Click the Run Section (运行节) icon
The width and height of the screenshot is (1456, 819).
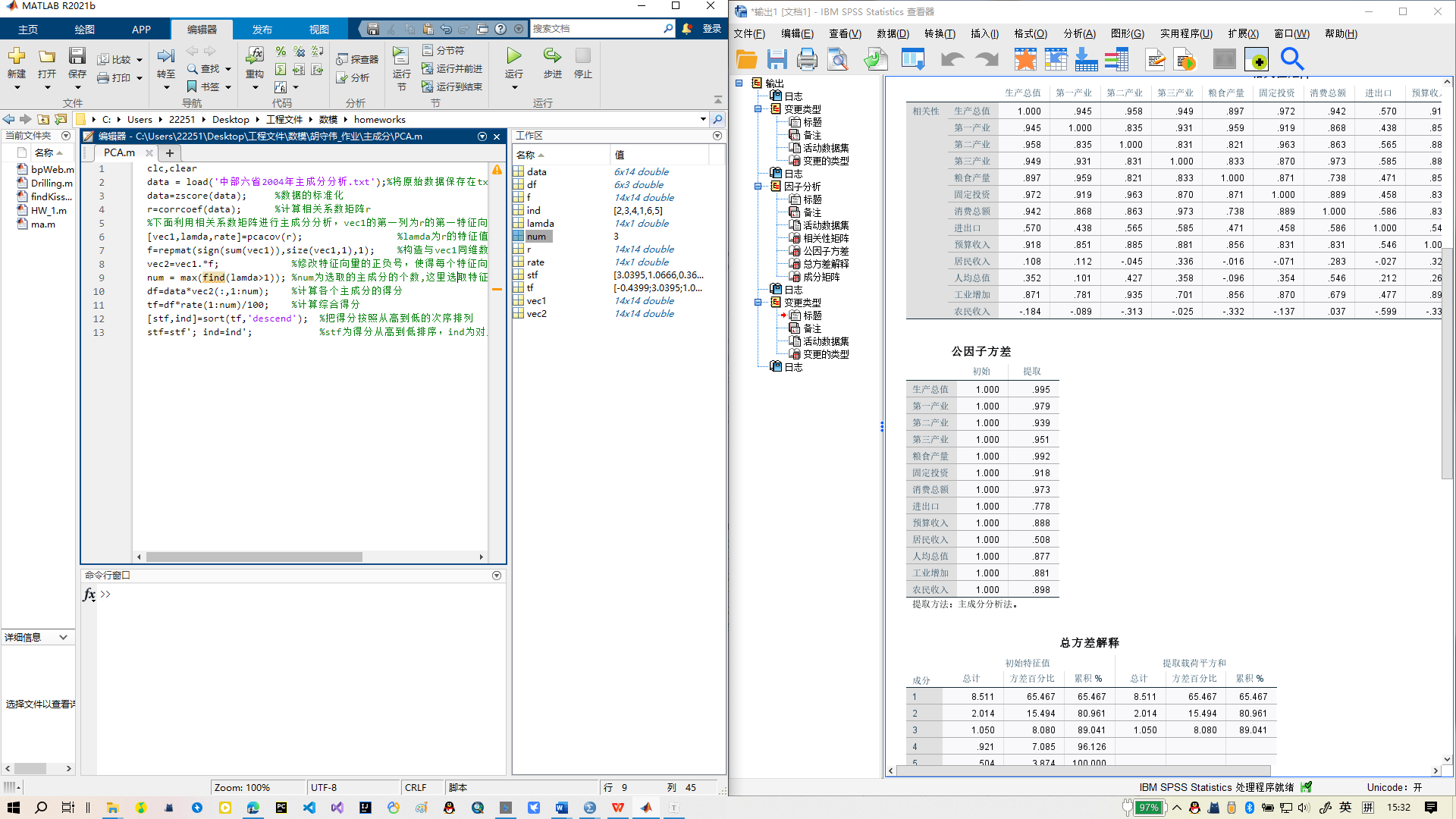(x=401, y=55)
